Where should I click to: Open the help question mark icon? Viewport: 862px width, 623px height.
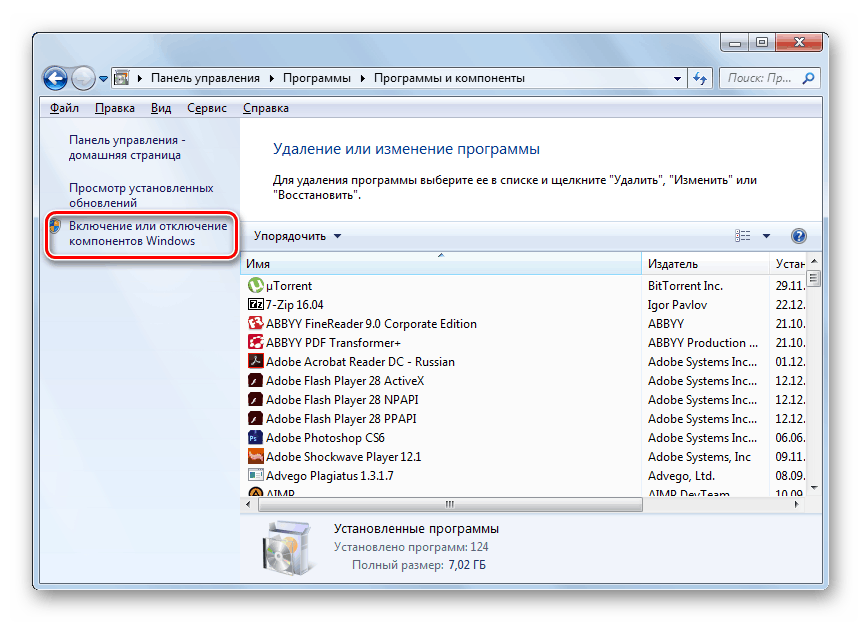tap(798, 236)
